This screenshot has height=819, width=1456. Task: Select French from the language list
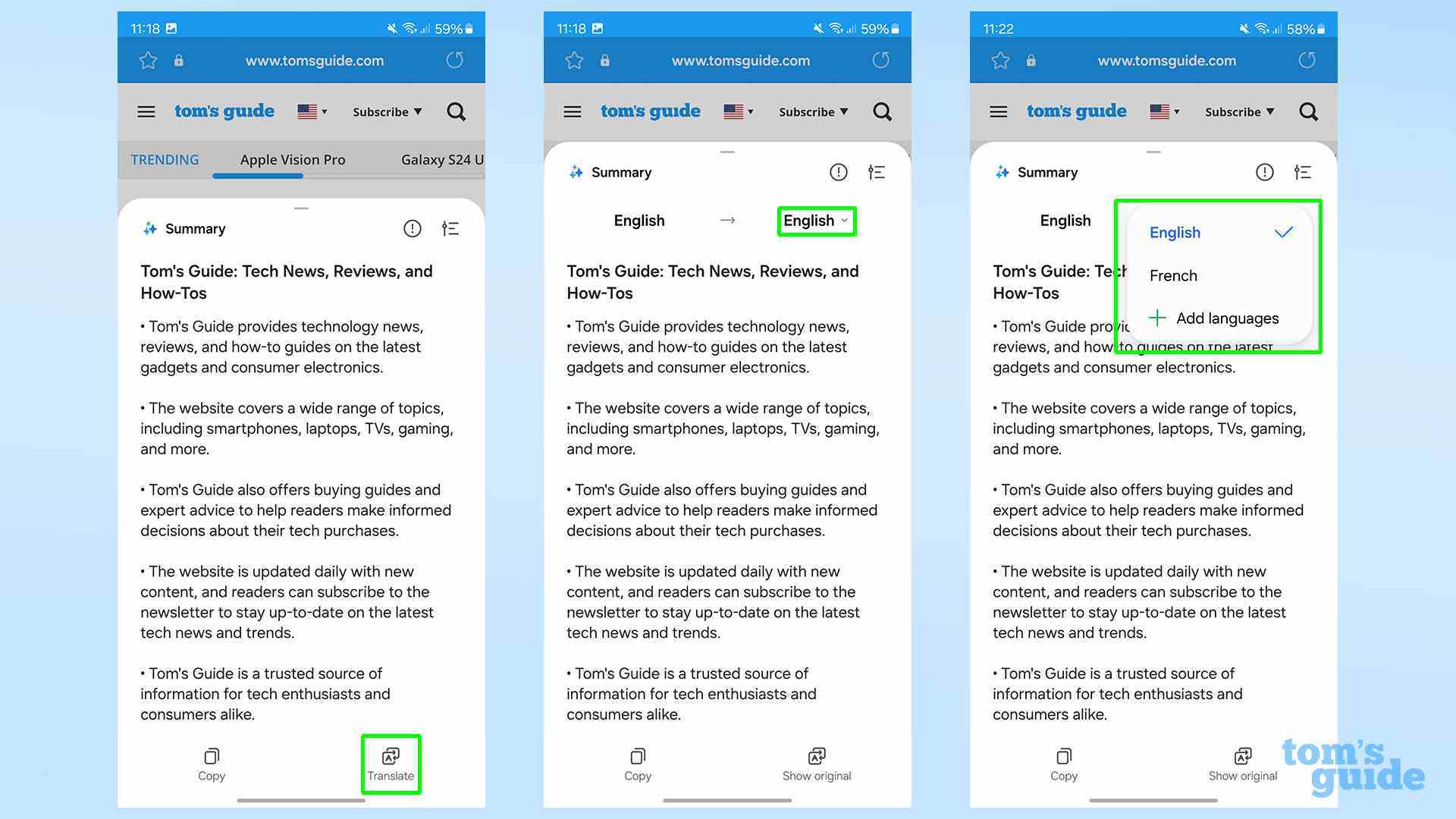click(1174, 275)
